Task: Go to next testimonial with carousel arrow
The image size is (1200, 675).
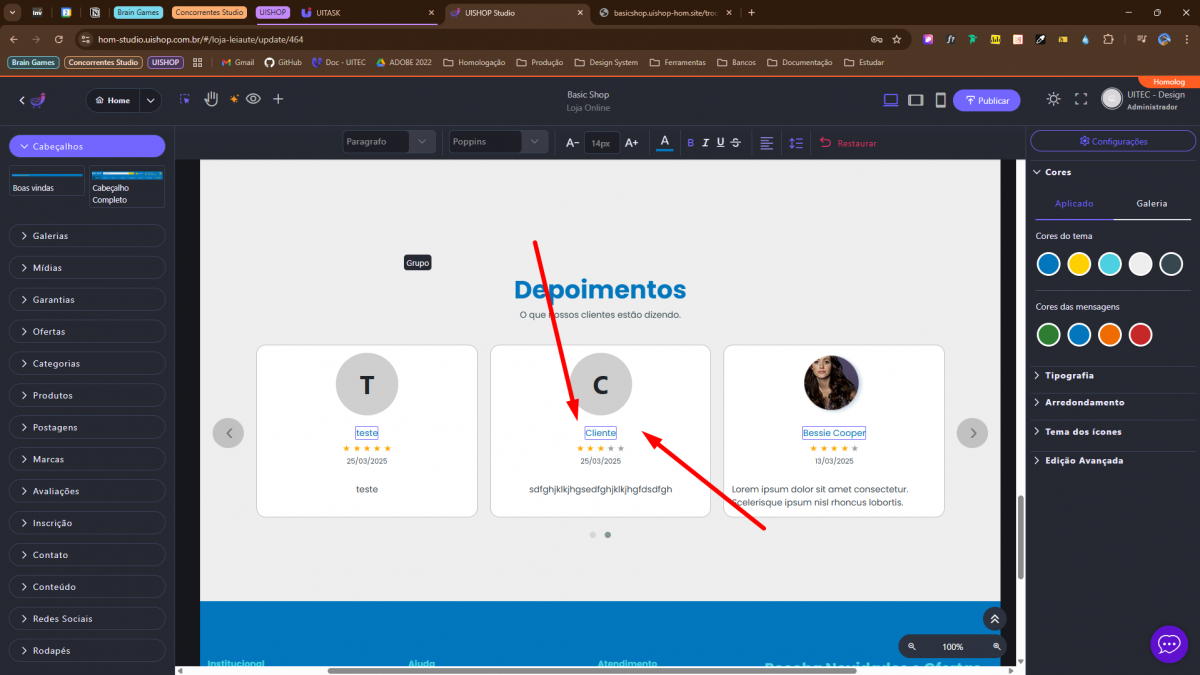Action: (x=972, y=433)
